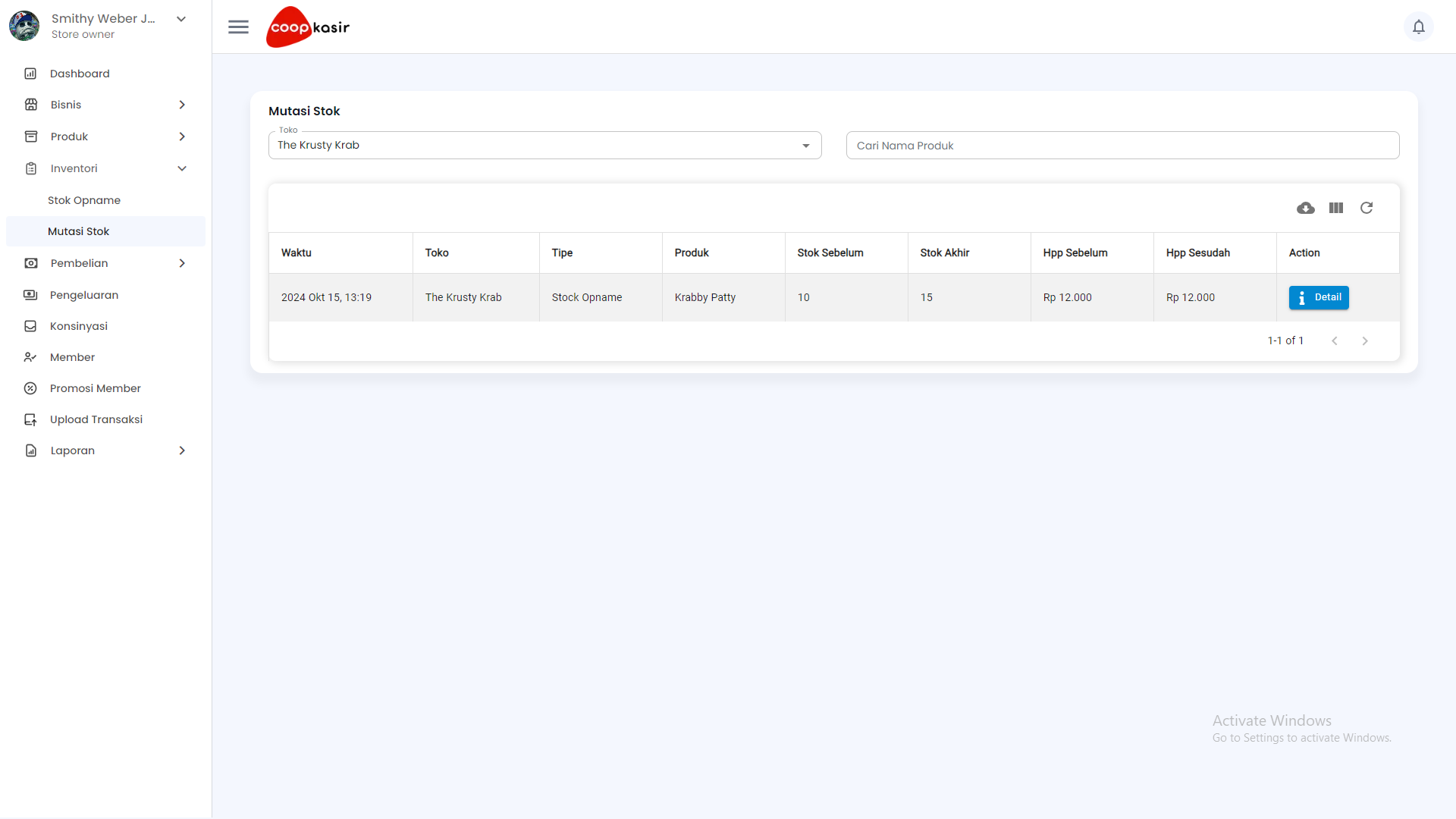Image resolution: width=1456 pixels, height=819 pixels.
Task: Refresh the Mutasi Stok table
Action: pos(1367,208)
